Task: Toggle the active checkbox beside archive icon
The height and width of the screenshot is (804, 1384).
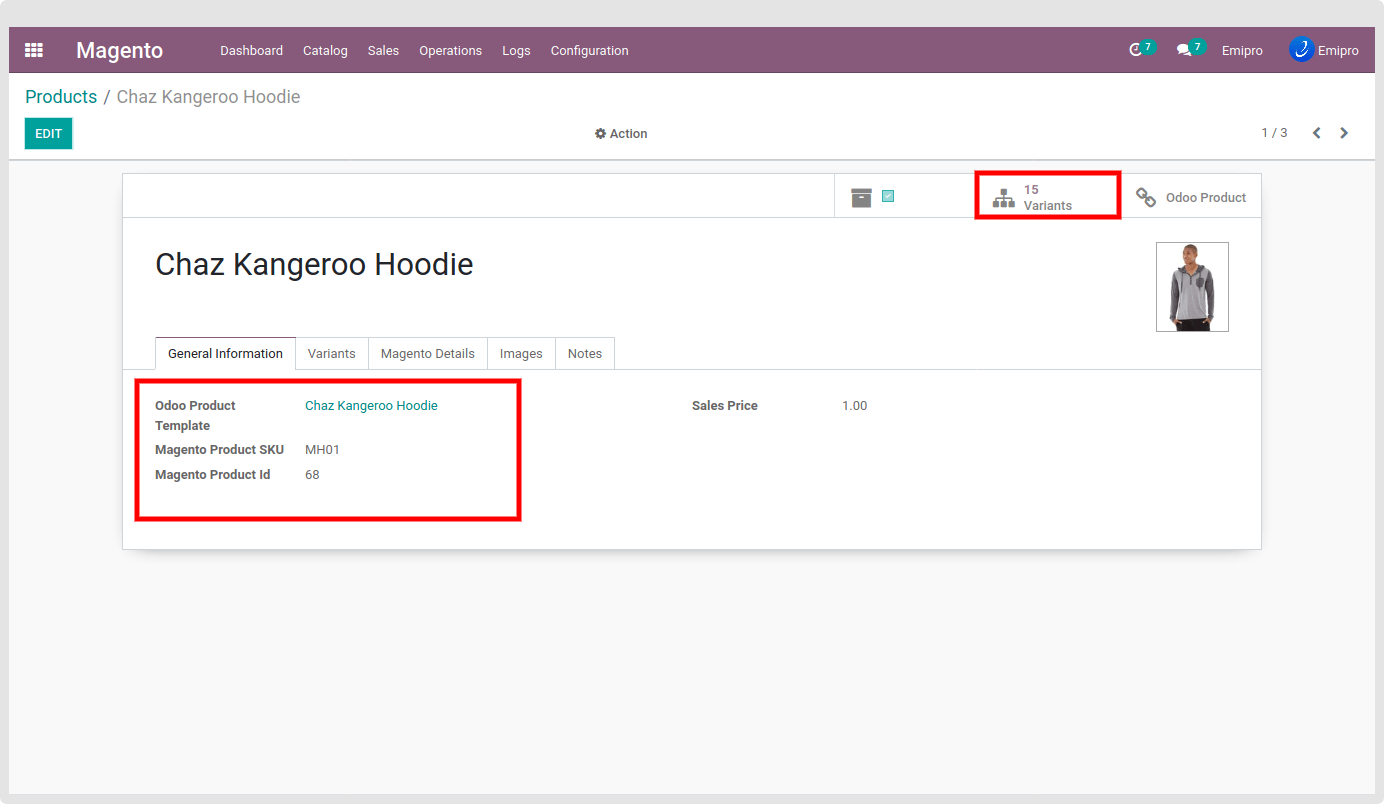Action: coord(888,196)
